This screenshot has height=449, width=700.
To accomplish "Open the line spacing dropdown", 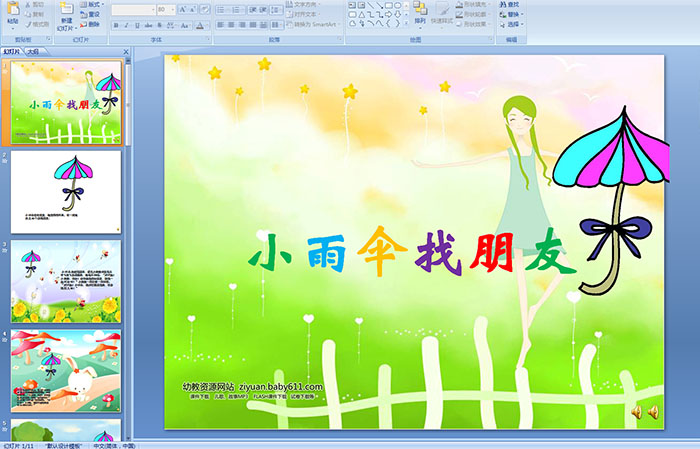I will [x=277, y=10].
